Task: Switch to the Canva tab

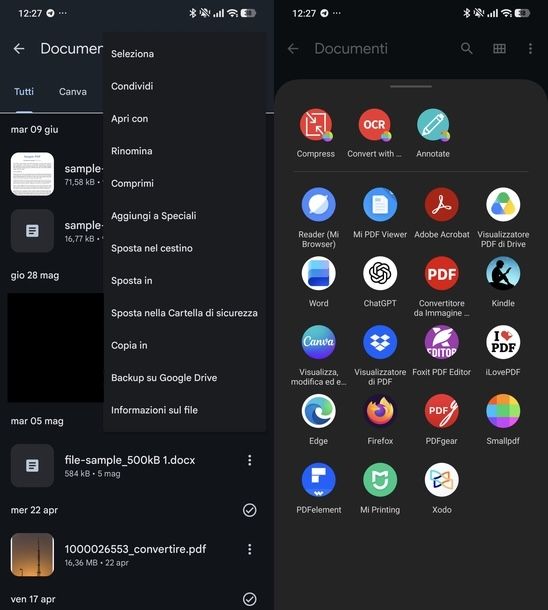Action: [x=73, y=92]
